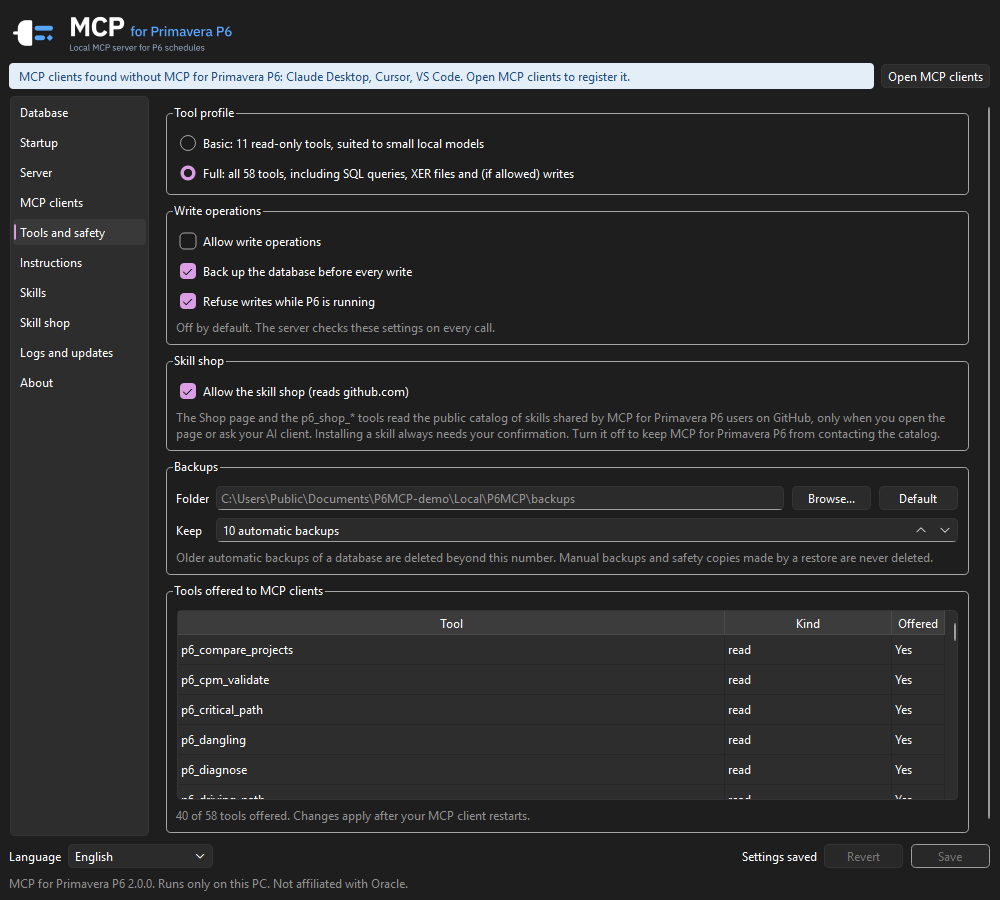This screenshot has height=900, width=1000.
Task: Sort by the Offered column header
Action: click(918, 623)
